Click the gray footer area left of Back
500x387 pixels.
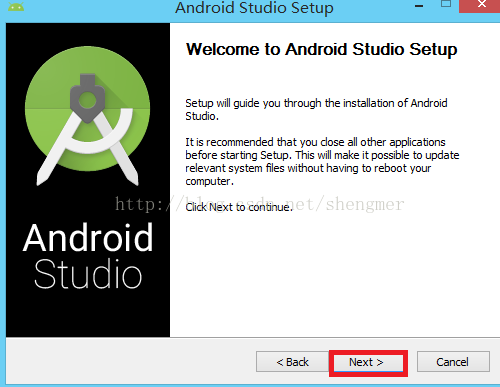click(130, 362)
